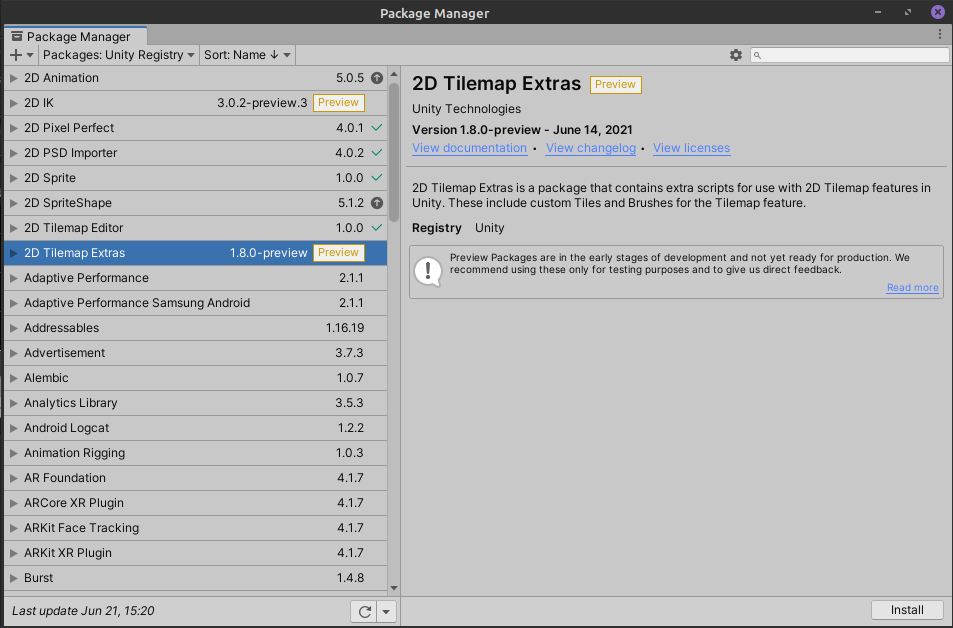The width and height of the screenshot is (953, 628).
Task: Expand the 2D SpriteShape package entry
Action: click(x=13, y=203)
